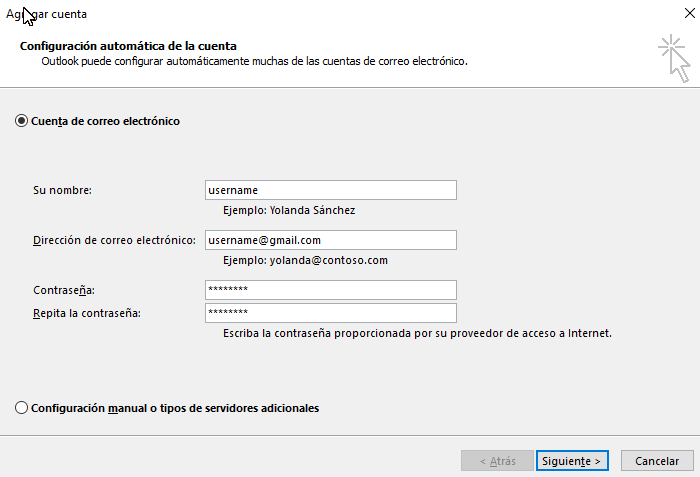Click the Dirección de correo electrónico label
700x477 pixels.
(114, 240)
